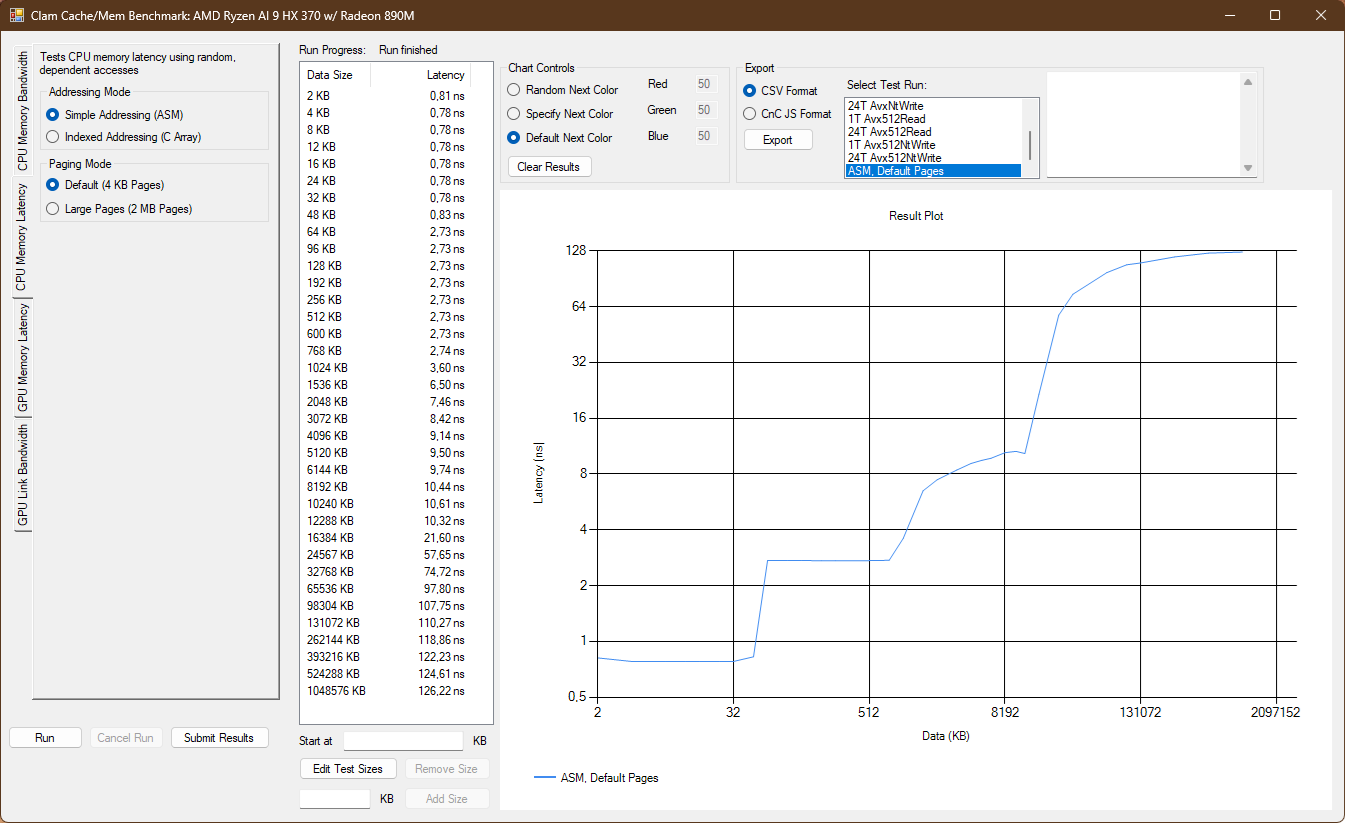Open the CPU Memory Bandwidth tab
Viewport: 1345px width, 823px height.
click(22, 113)
